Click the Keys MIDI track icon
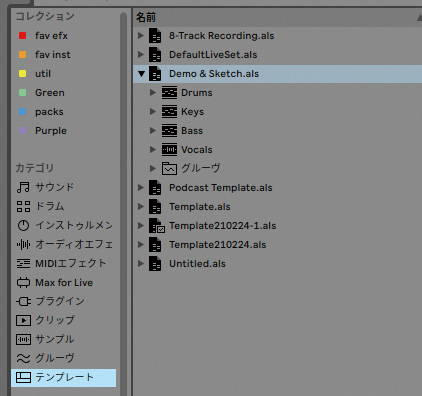This screenshot has height=396, width=422. click(169, 112)
